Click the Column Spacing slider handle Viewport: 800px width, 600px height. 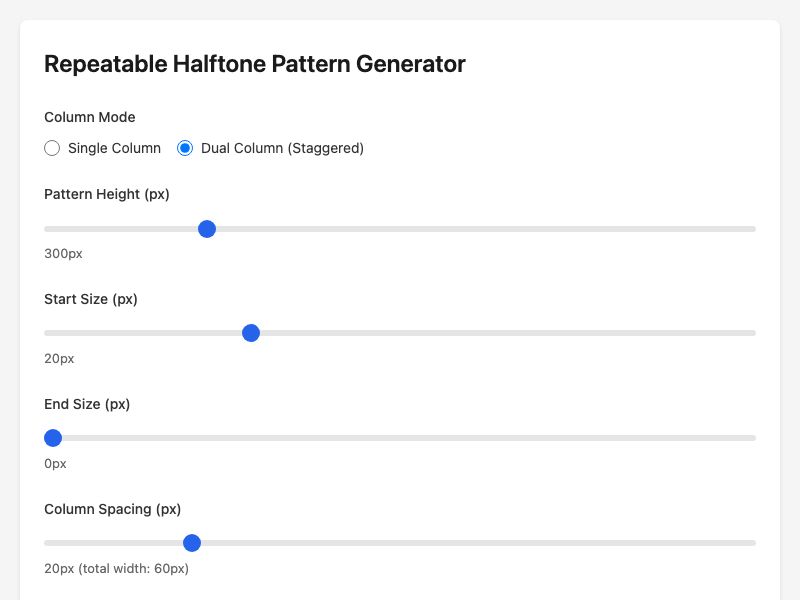191,542
